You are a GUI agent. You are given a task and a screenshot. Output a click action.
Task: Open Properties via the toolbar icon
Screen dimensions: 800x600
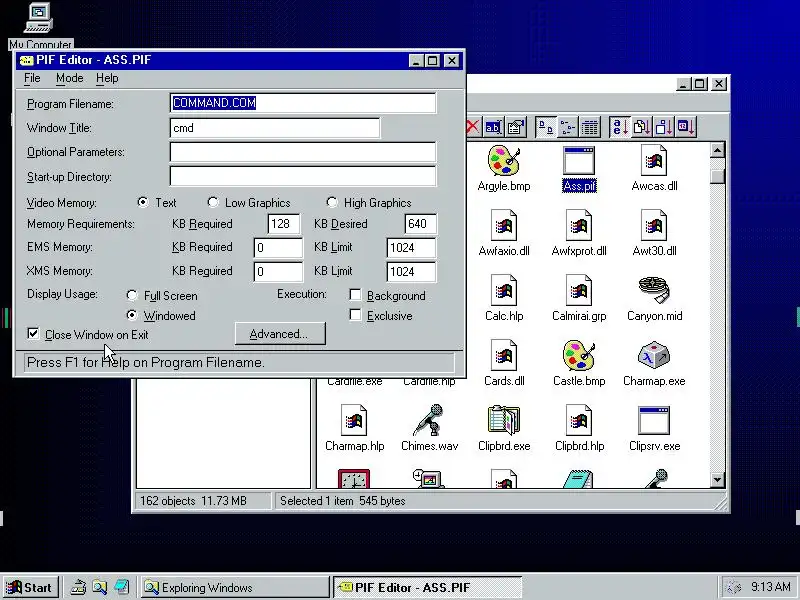[x=516, y=127]
